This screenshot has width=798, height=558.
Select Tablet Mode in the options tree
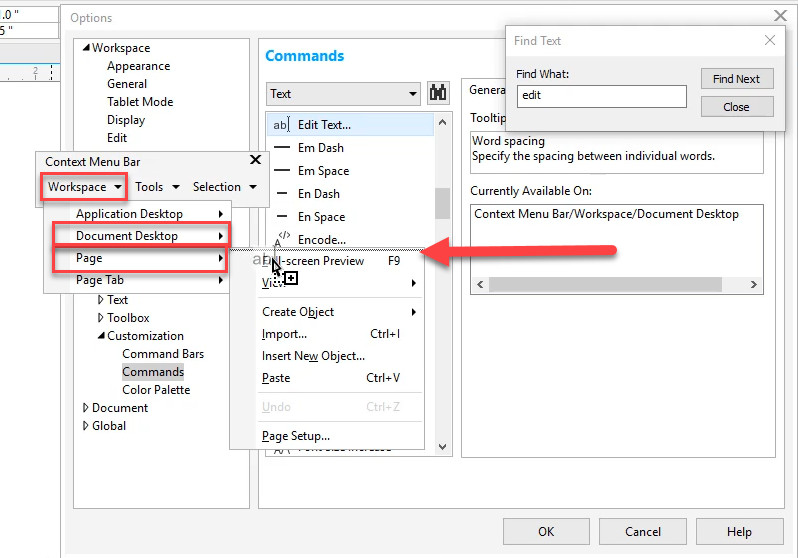[x=140, y=101]
